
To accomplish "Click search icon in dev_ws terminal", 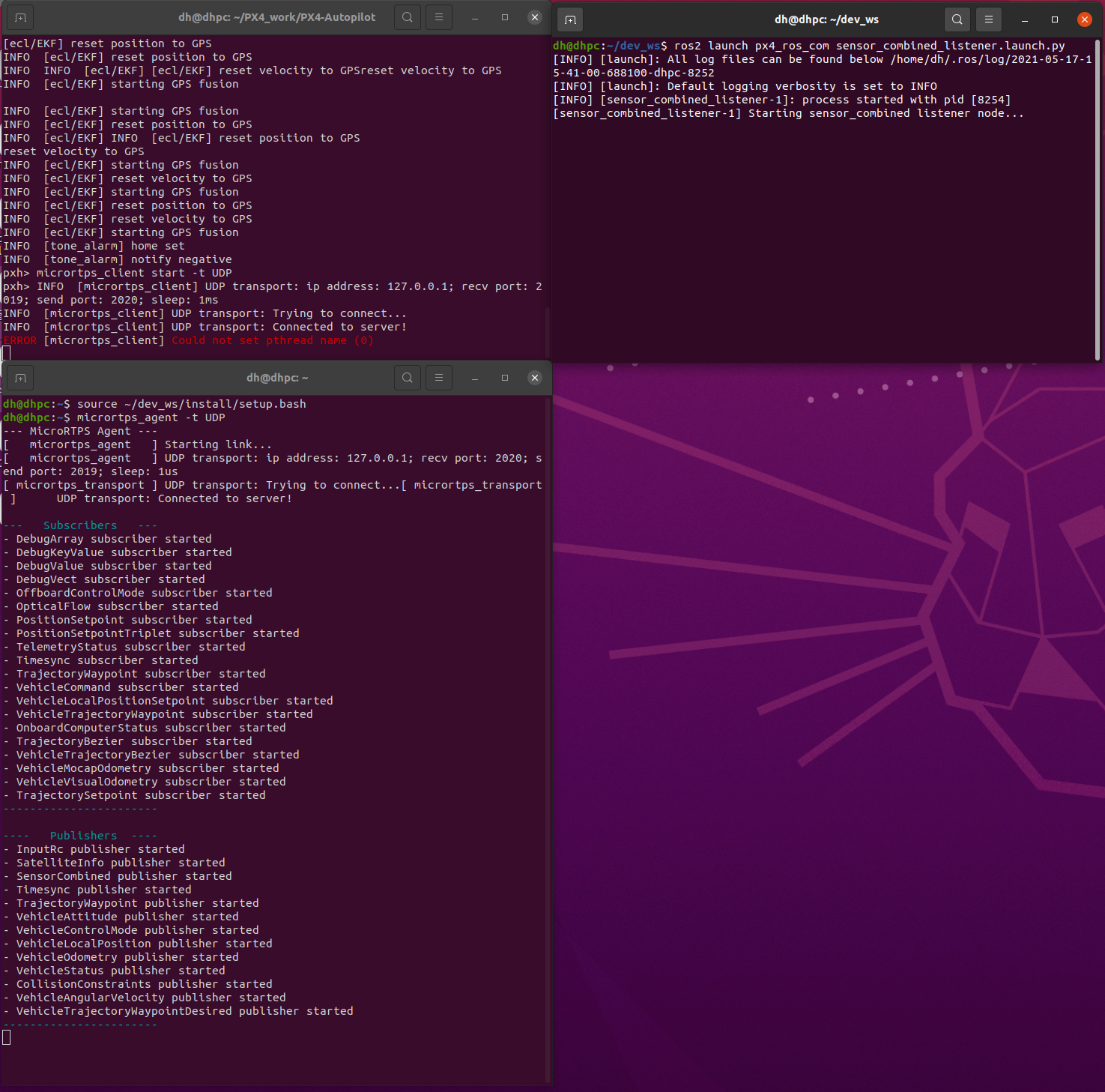I will (957, 19).
